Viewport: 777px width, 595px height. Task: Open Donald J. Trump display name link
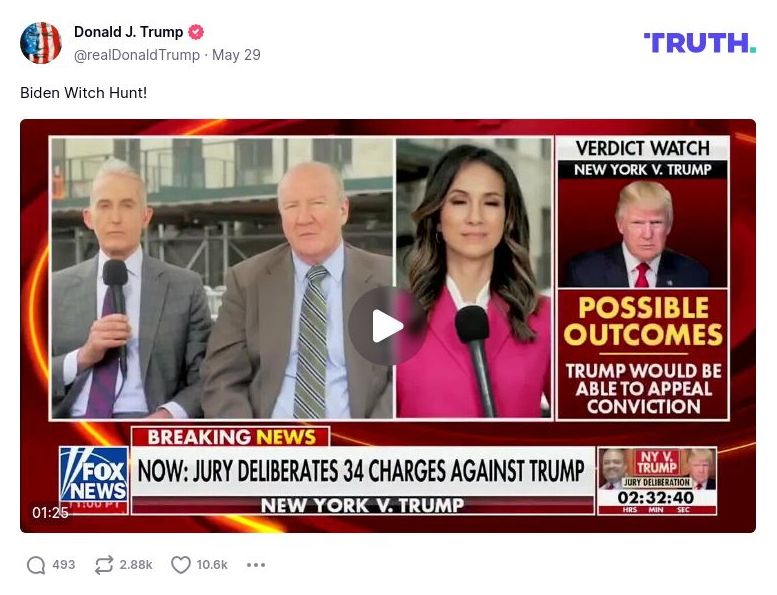pyautogui.click(x=128, y=32)
